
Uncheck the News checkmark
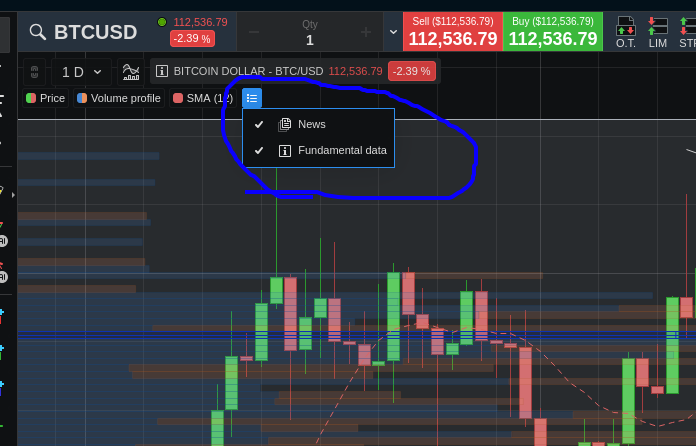pyautogui.click(x=259, y=124)
